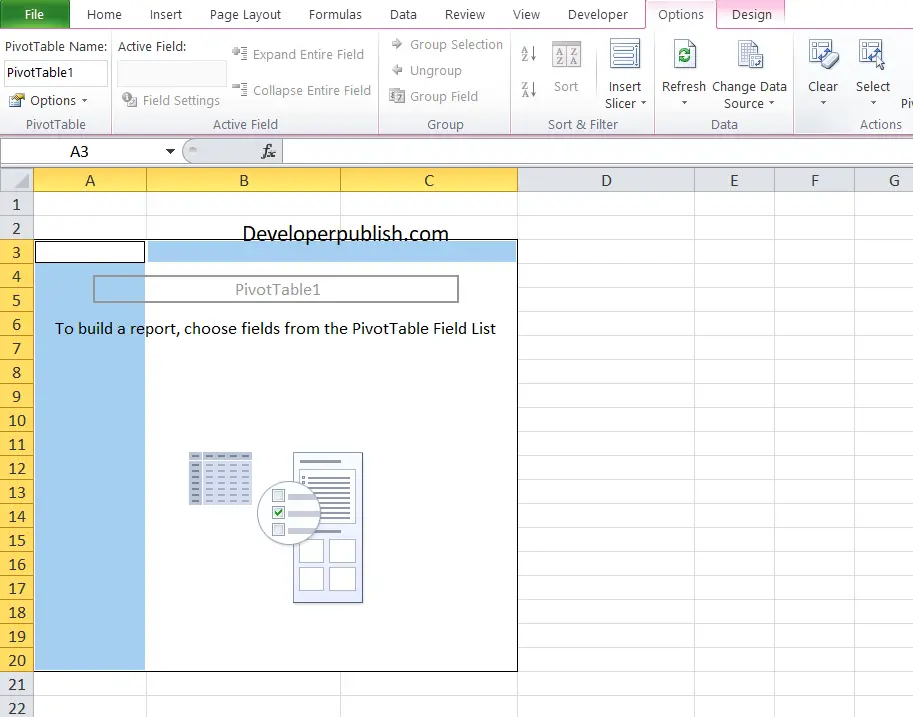Switch to the Developer tab
913x717 pixels.
(597, 15)
